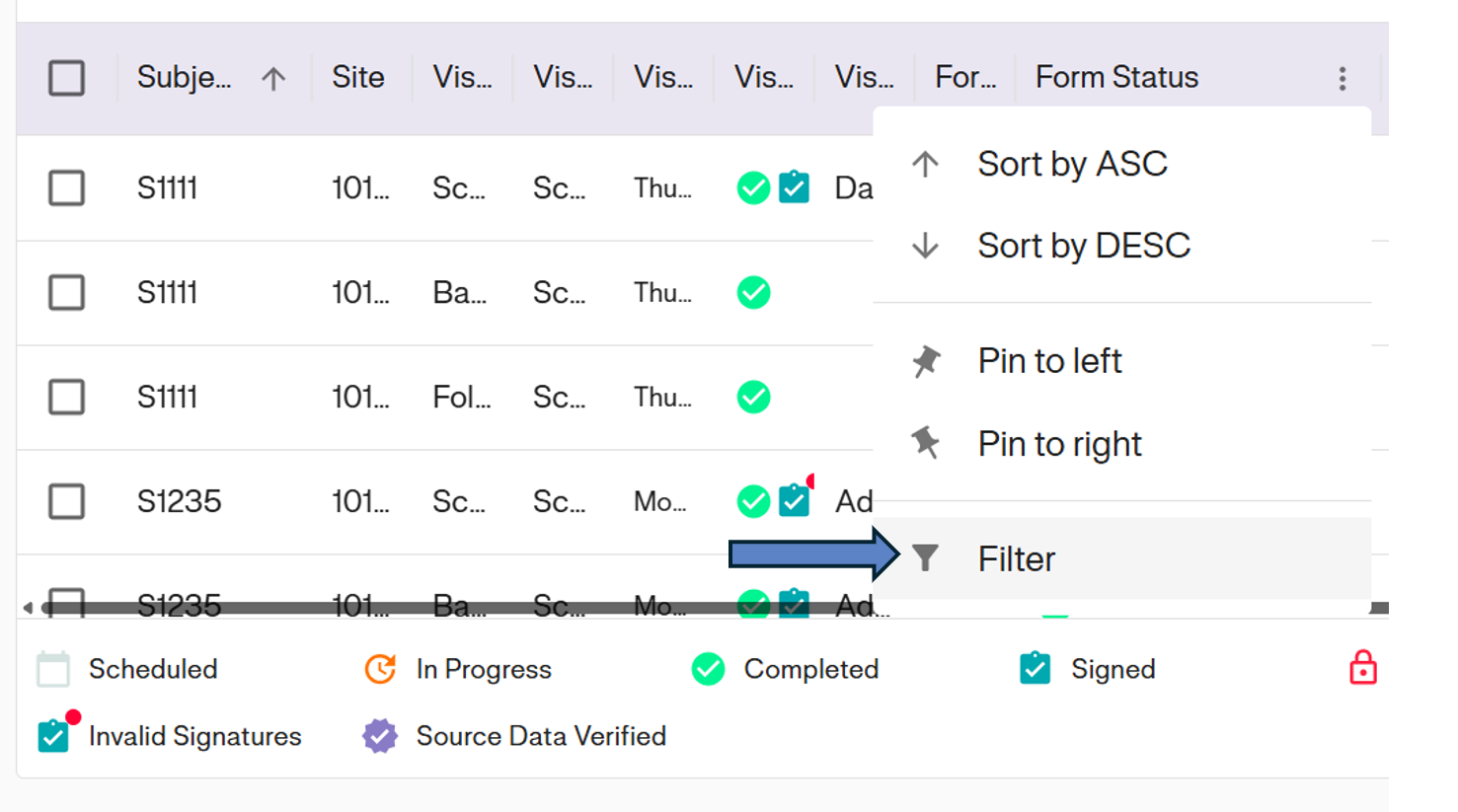This screenshot has height=812, width=1458.
Task: Click the ascending sort arrow beside Subject header
Action: [x=273, y=77]
